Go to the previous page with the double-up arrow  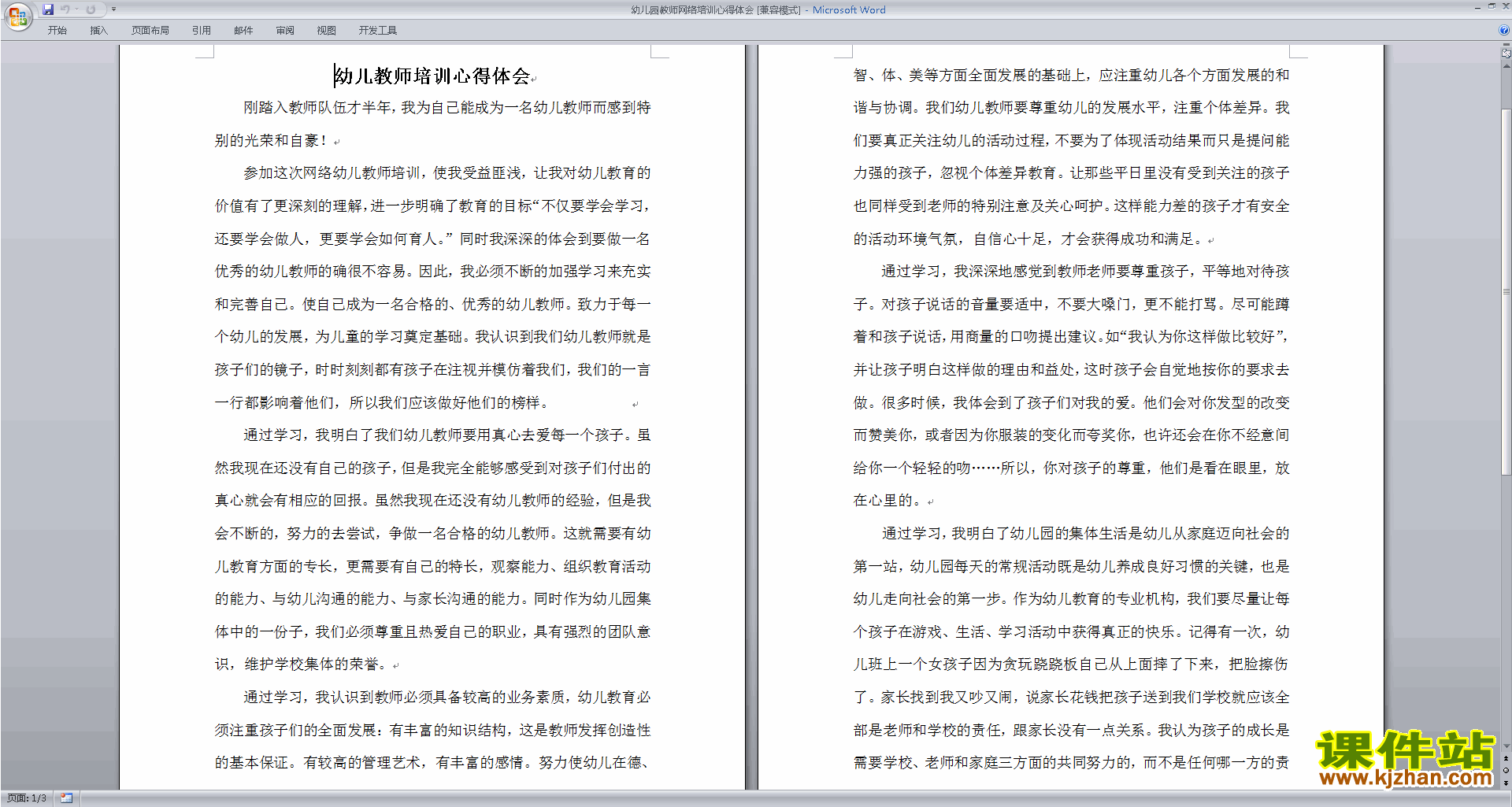(1506, 758)
